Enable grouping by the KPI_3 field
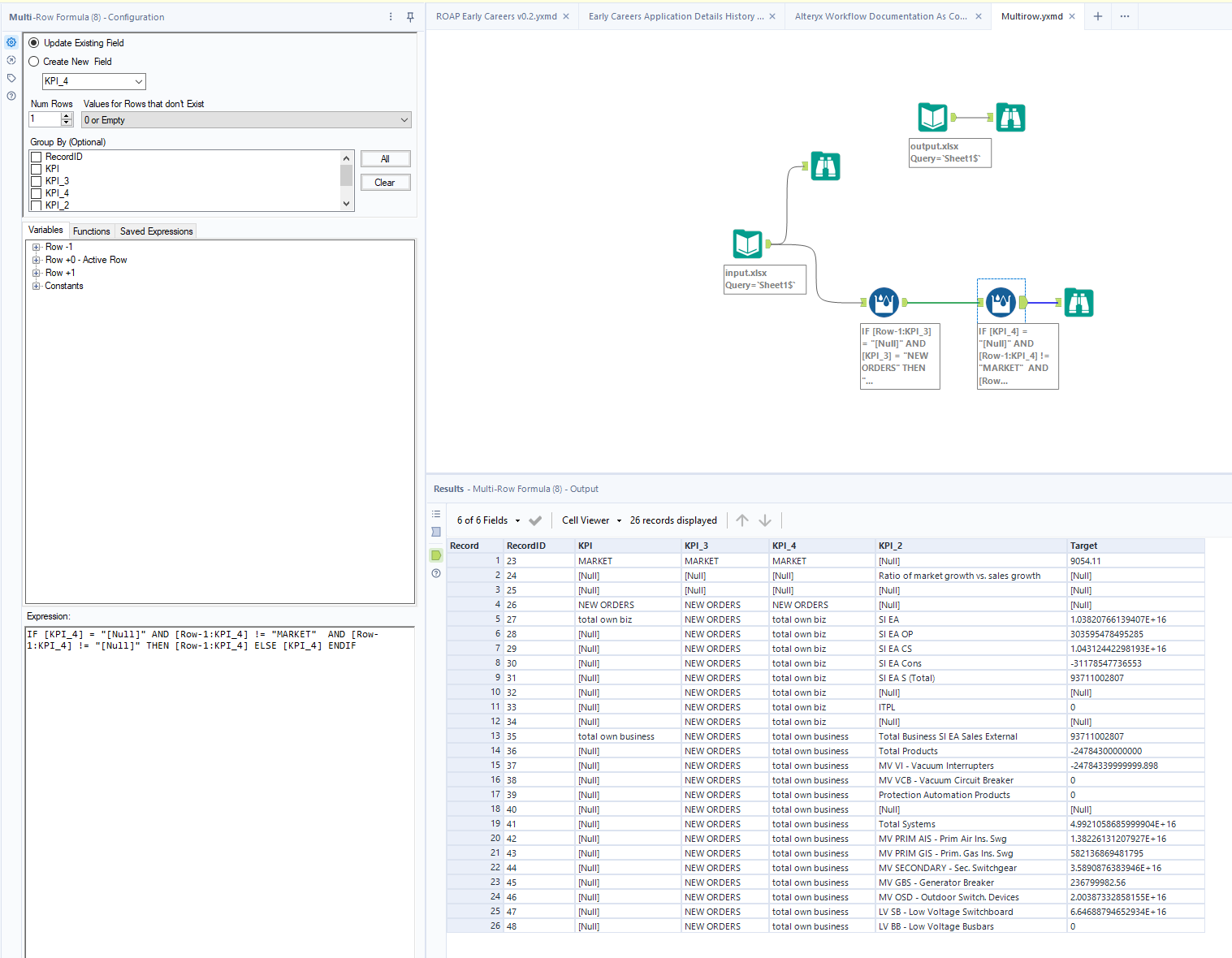Viewport: 1232px width, 958px height. click(37, 180)
